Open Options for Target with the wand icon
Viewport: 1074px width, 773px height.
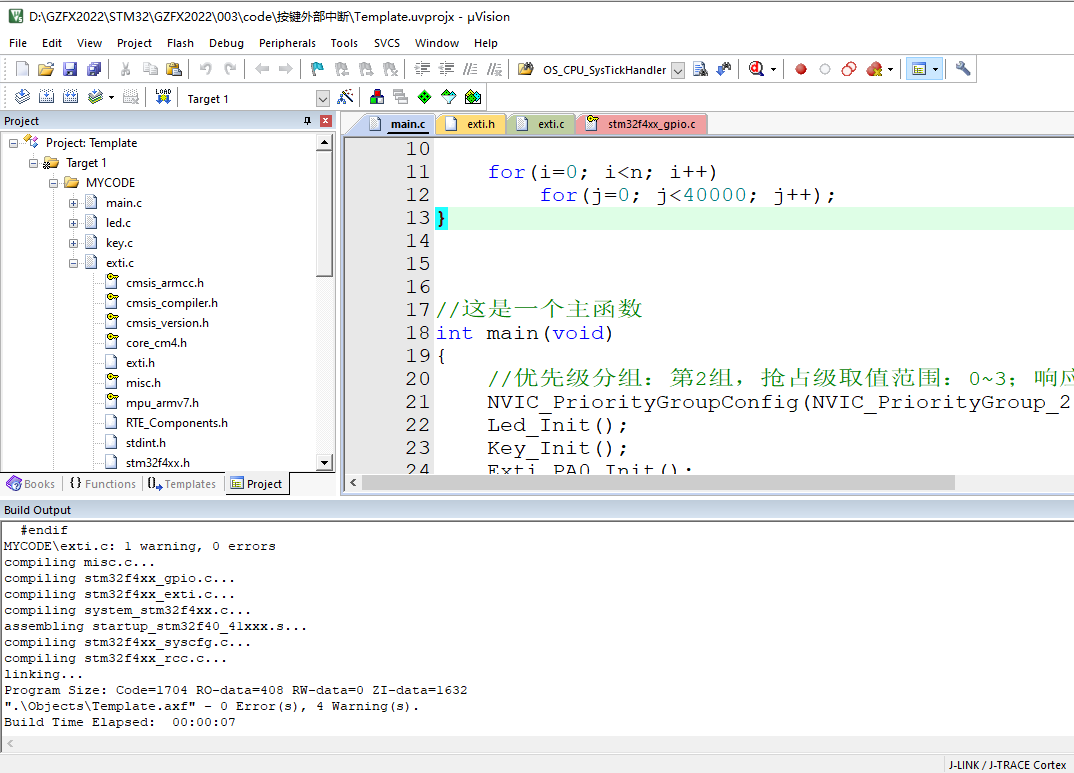pyautogui.click(x=345, y=96)
